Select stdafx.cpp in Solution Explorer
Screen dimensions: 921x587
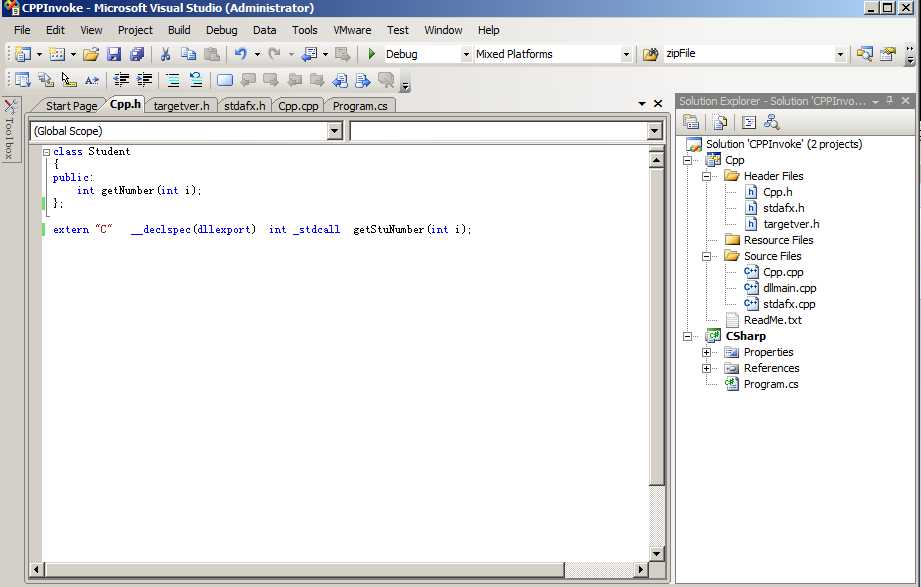[x=789, y=304]
